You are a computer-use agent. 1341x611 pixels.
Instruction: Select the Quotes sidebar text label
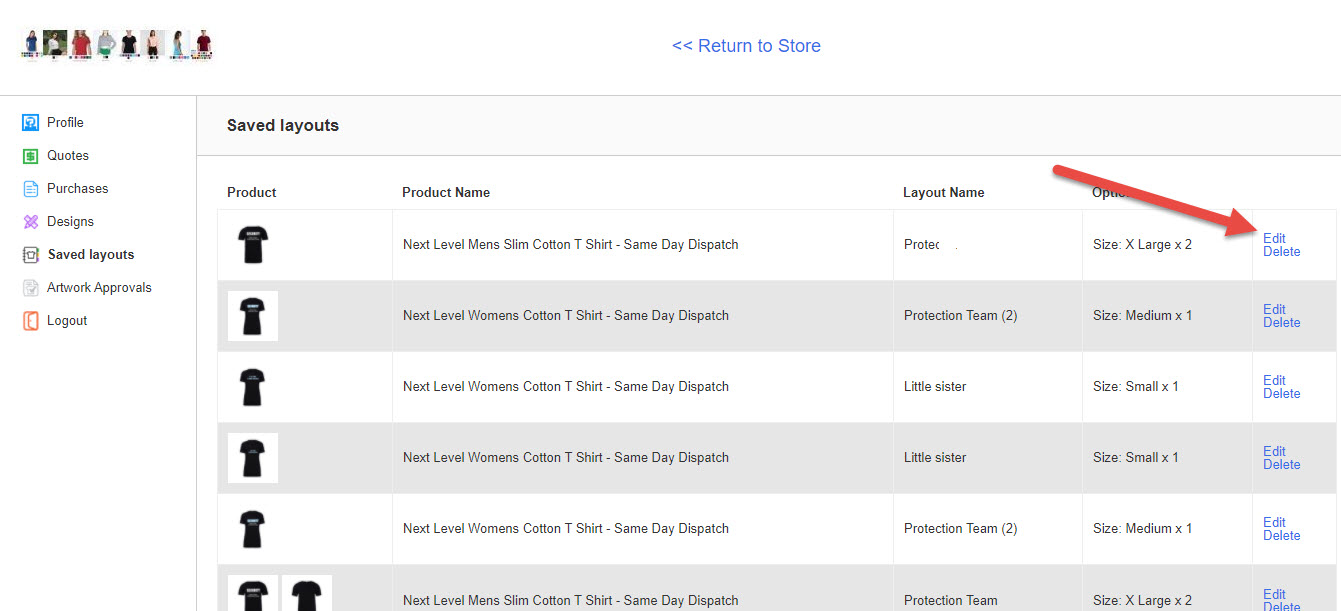point(68,156)
